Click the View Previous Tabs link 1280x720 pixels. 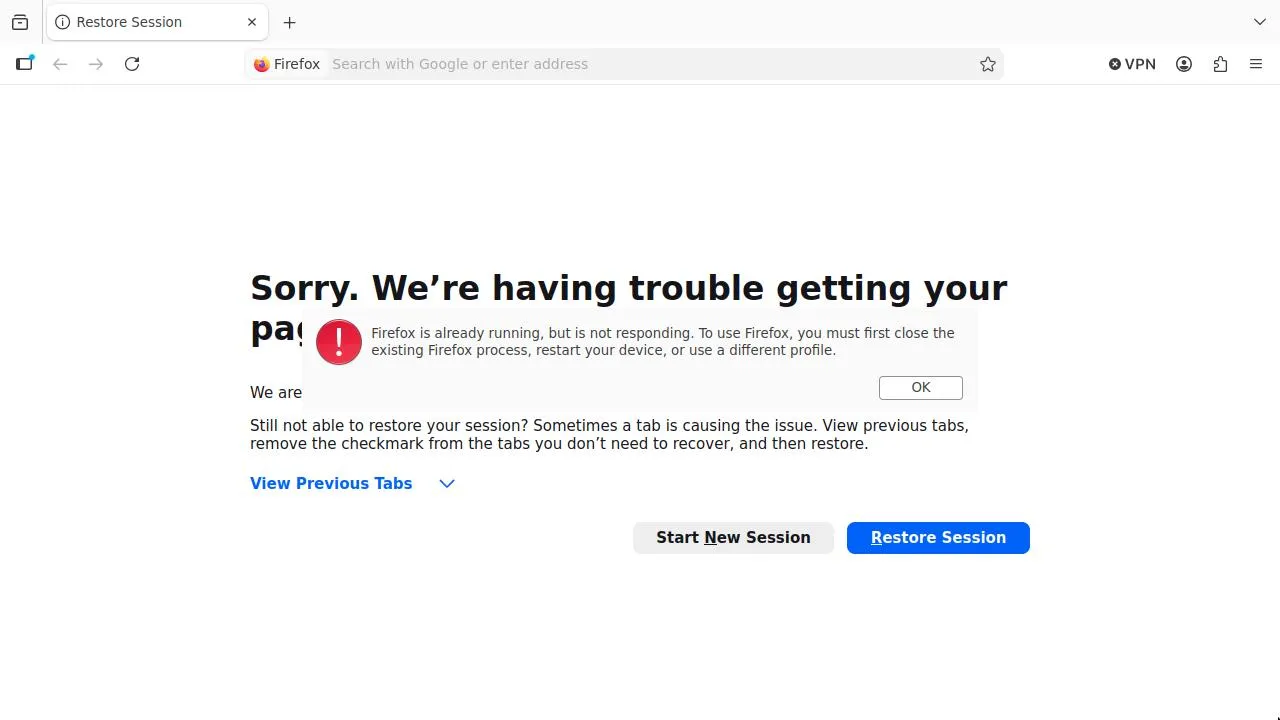pyautogui.click(x=331, y=484)
